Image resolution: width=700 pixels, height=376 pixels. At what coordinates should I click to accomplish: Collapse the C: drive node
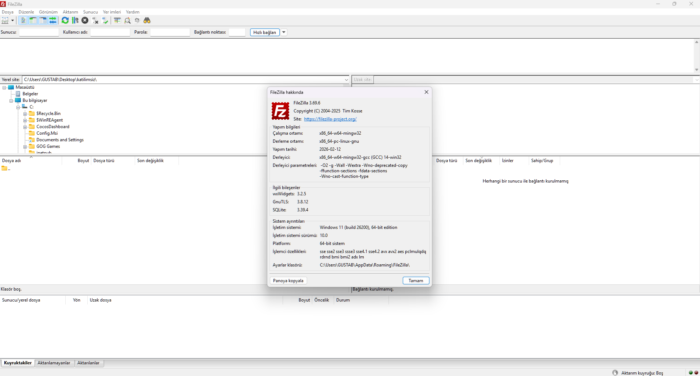click(18, 107)
